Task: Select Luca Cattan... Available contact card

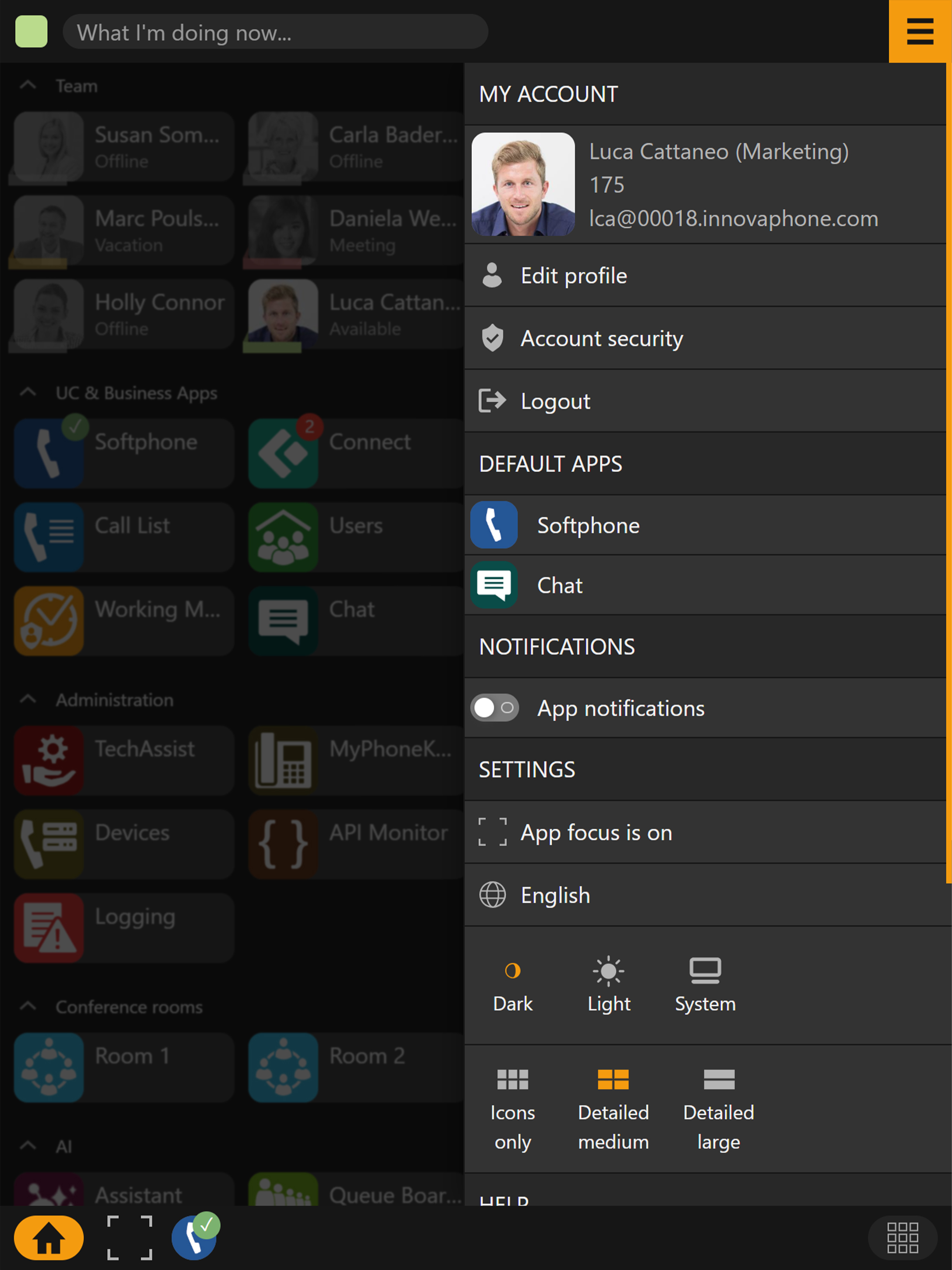Action: (x=356, y=314)
